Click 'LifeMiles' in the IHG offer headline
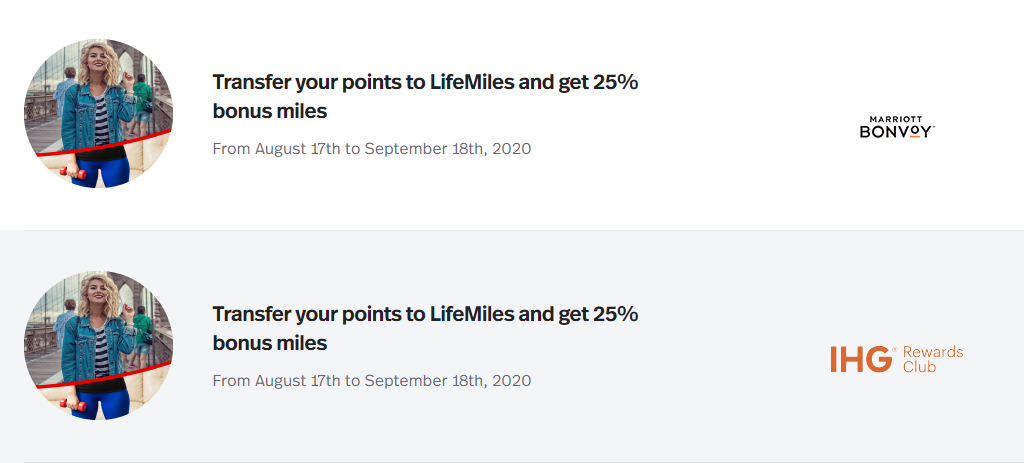 (x=472, y=315)
